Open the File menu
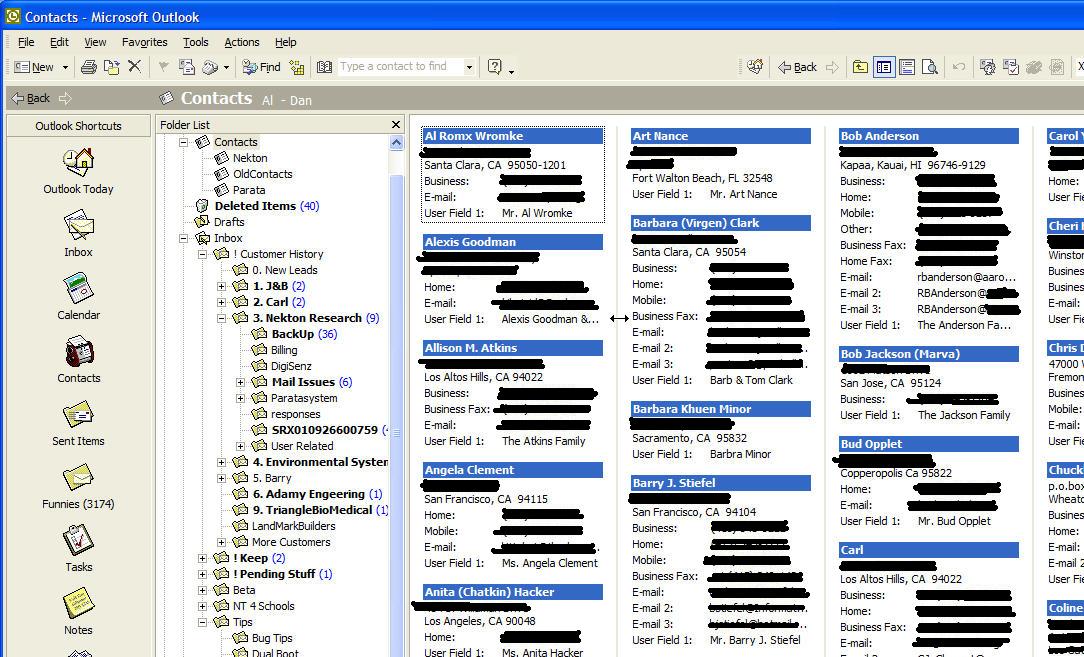 26,42
